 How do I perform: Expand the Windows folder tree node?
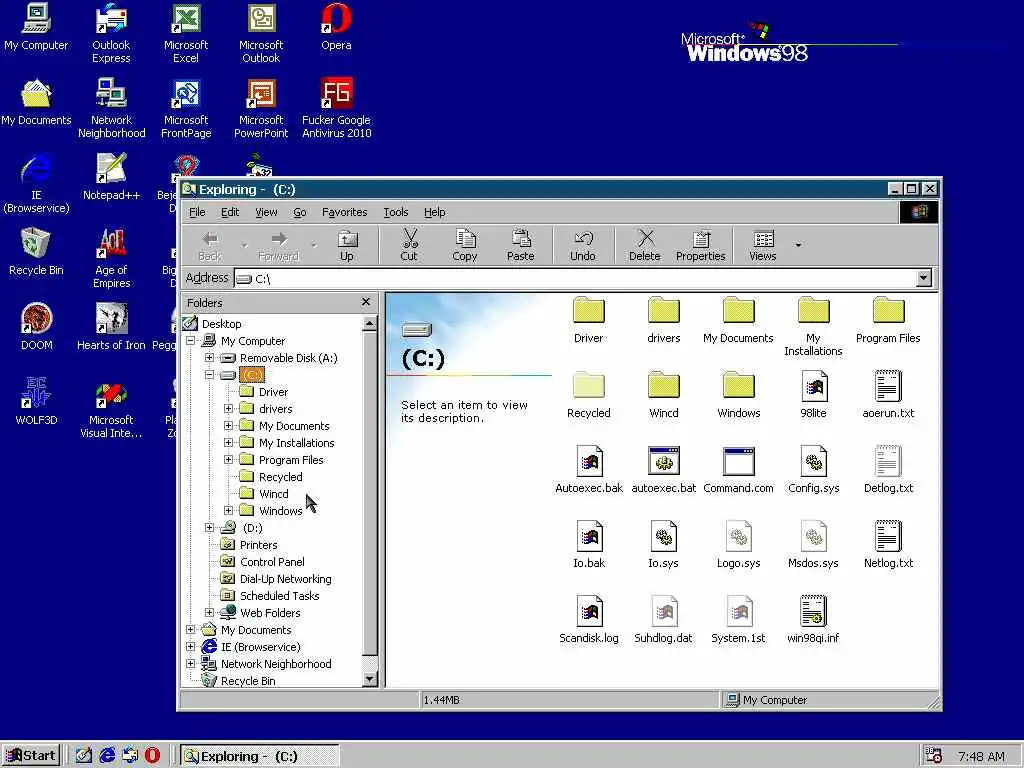(228, 511)
